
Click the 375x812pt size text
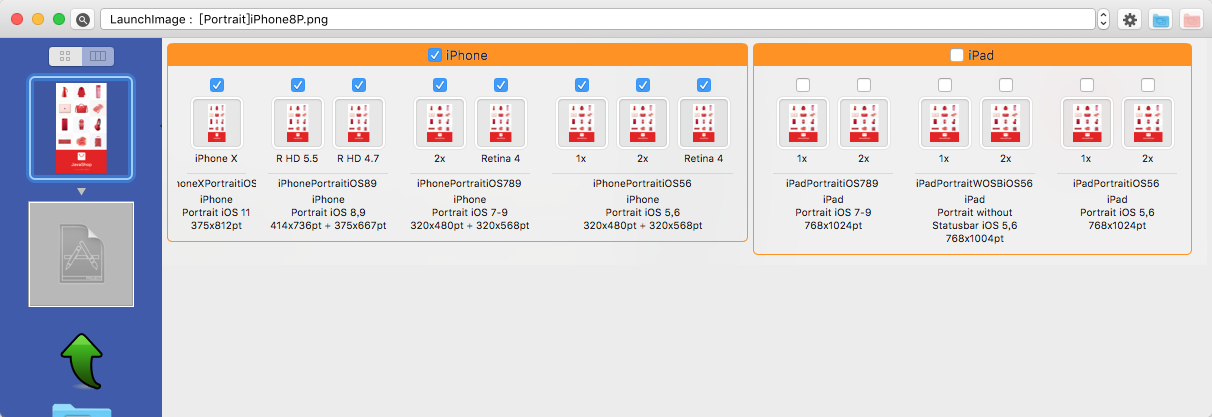[x=217, y=226]
